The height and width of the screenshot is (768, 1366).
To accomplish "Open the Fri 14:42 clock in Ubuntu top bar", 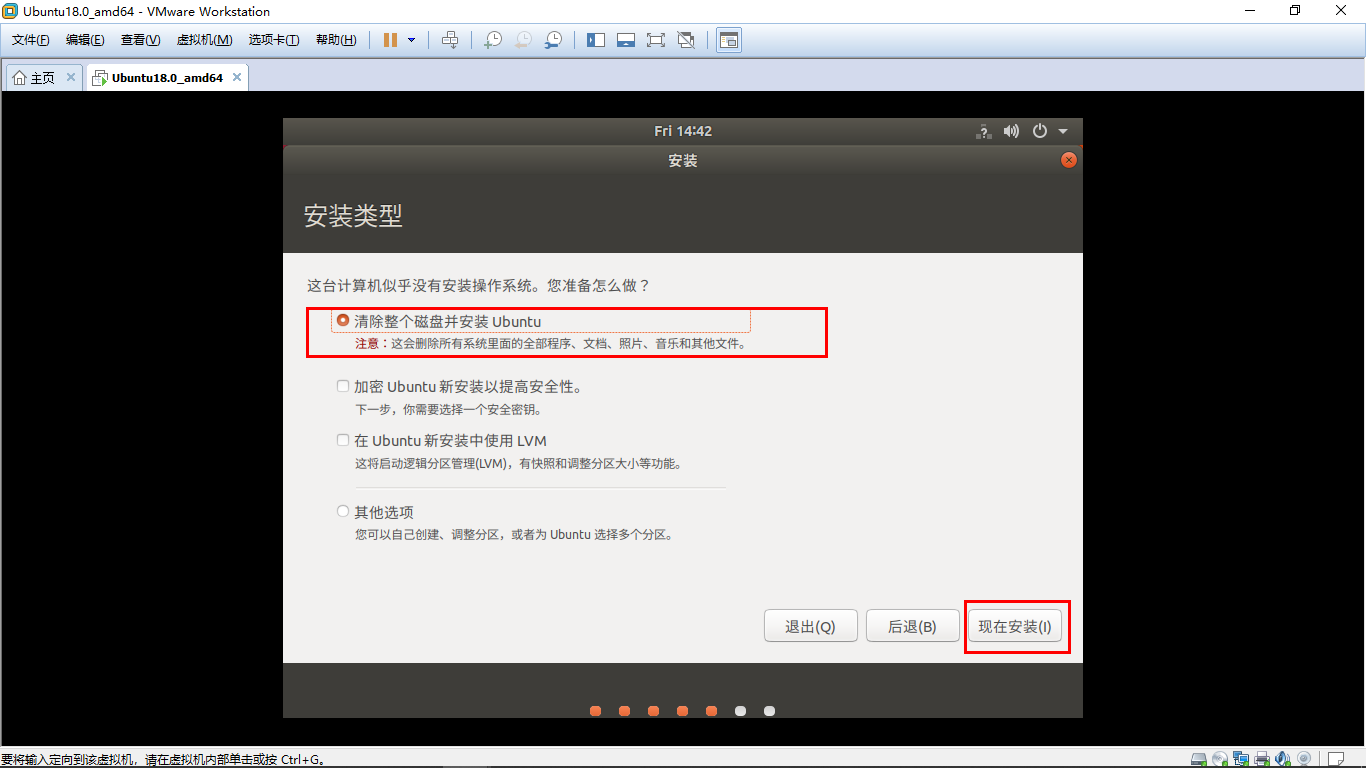I will 683,131.
